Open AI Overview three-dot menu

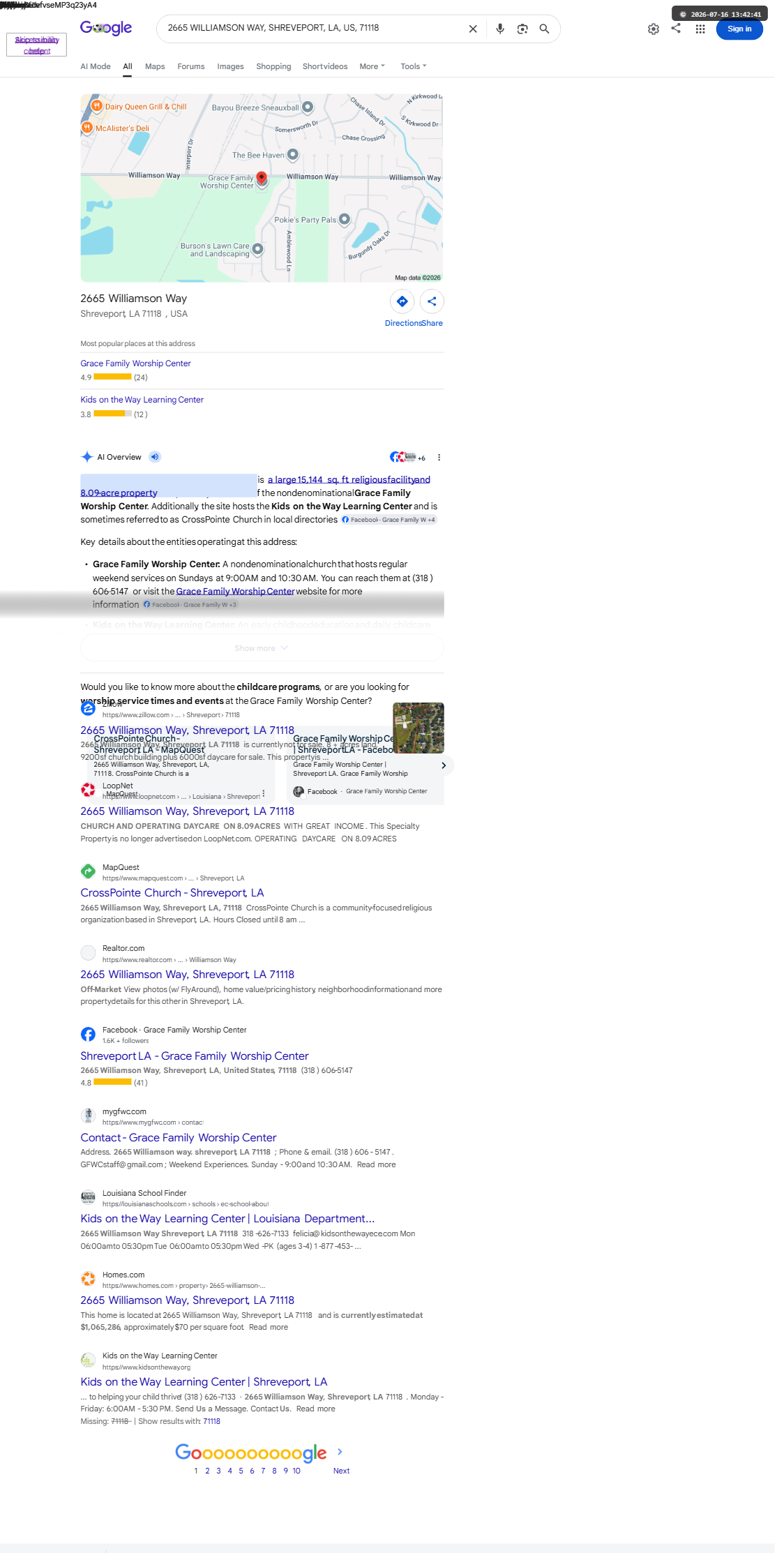coord(439,458)
